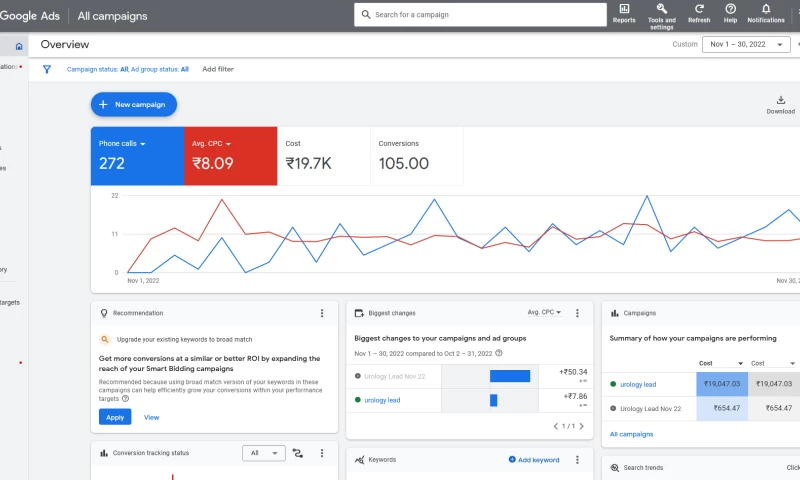The image size is (800, 480).
Task: Click help icon after performance targets text
Action: click(x=126, y=399)
